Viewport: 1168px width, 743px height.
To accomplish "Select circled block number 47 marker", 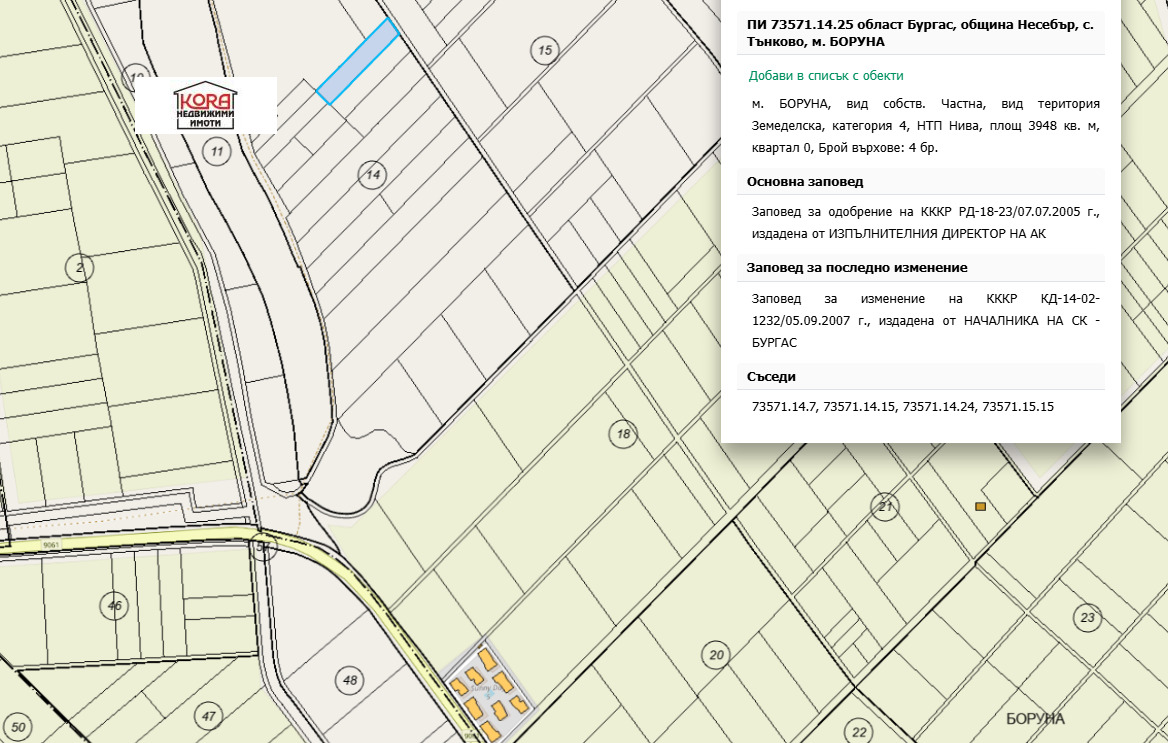I will (207, 716).
